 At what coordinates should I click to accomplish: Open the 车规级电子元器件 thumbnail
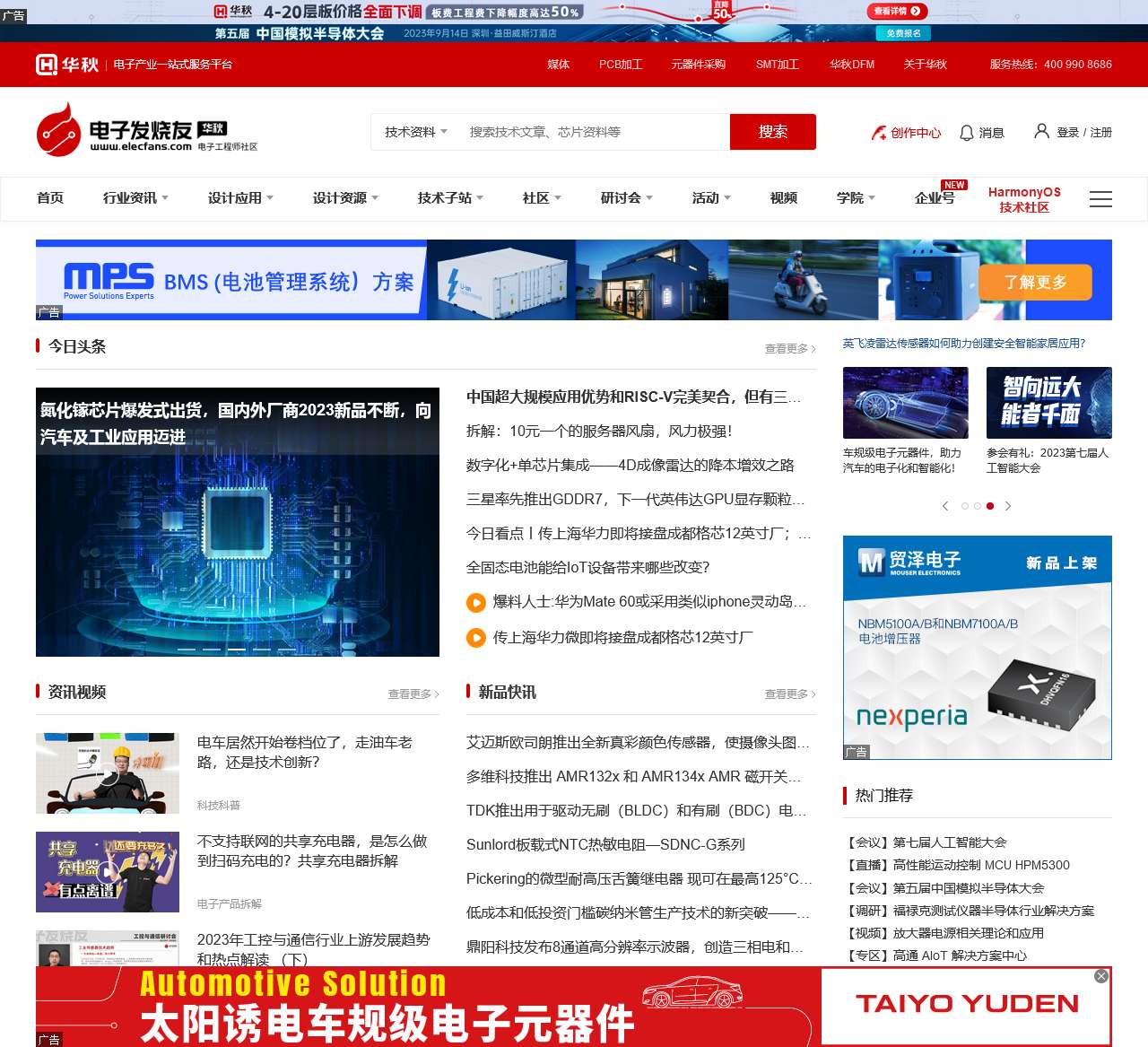click(906, 403)
